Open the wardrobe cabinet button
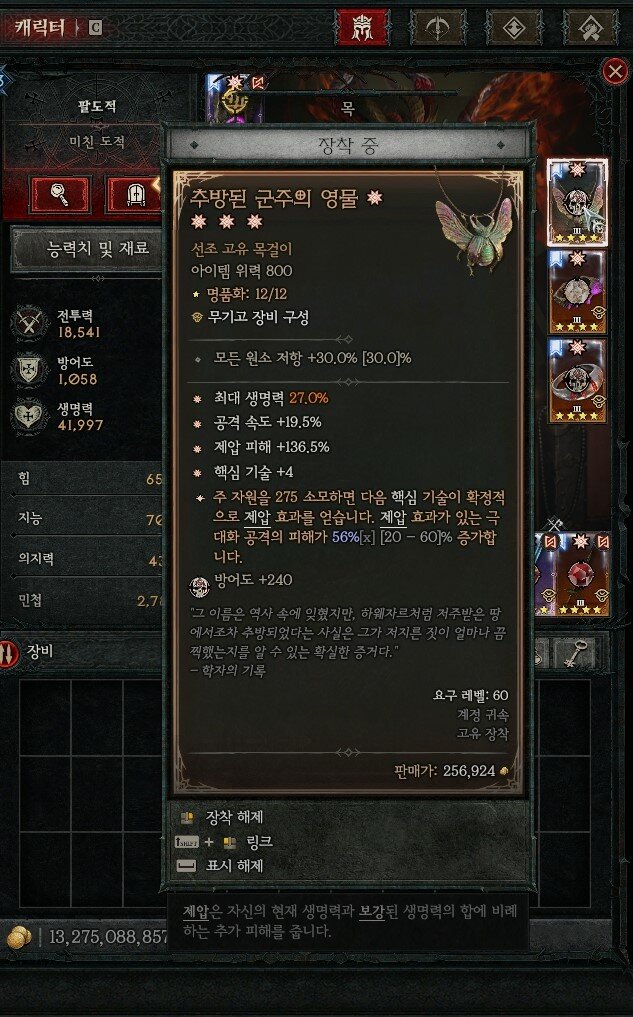Image resolution: width=633 pixels, height=1017 pixels. click(x=134, y=194)
